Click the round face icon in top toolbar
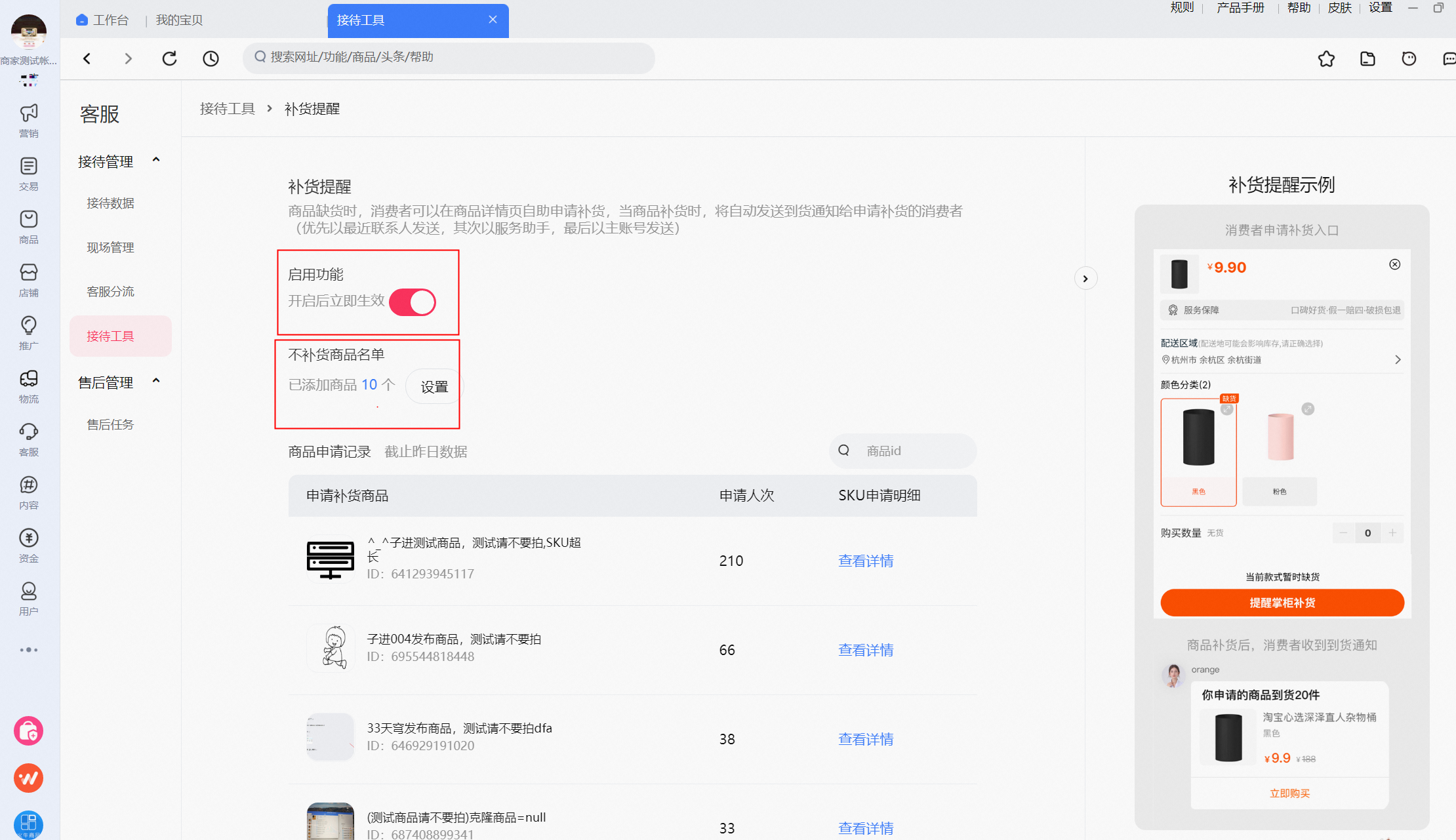The height and width of the screenshot is (840, 1456). (1409, 59)
